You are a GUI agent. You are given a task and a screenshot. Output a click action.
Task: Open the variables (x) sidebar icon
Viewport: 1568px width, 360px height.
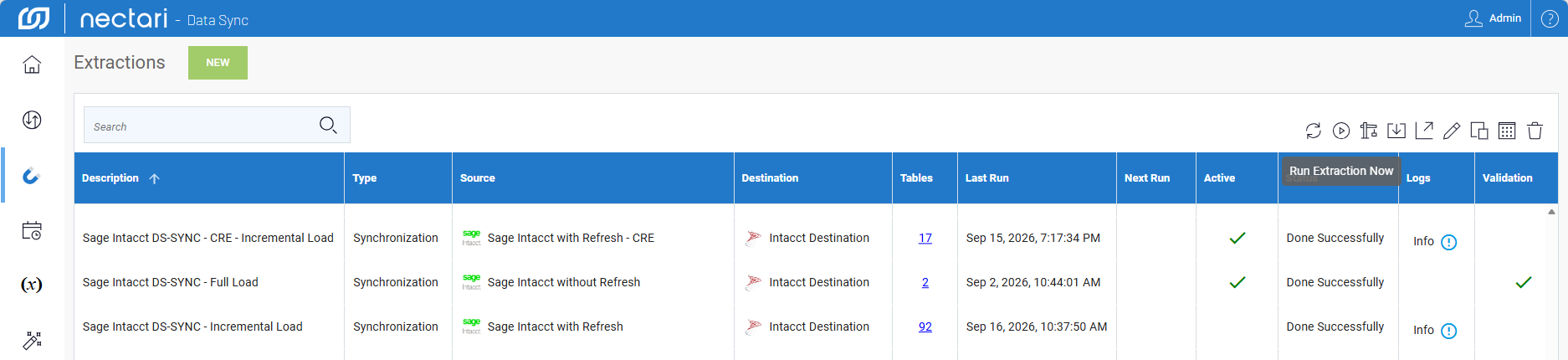click(x=32, y=285)
